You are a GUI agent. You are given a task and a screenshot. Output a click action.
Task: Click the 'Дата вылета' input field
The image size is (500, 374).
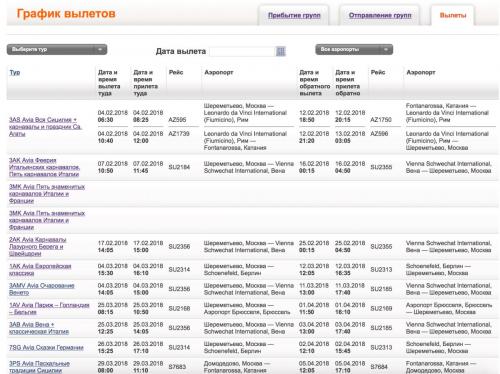[x=242, y=51]
